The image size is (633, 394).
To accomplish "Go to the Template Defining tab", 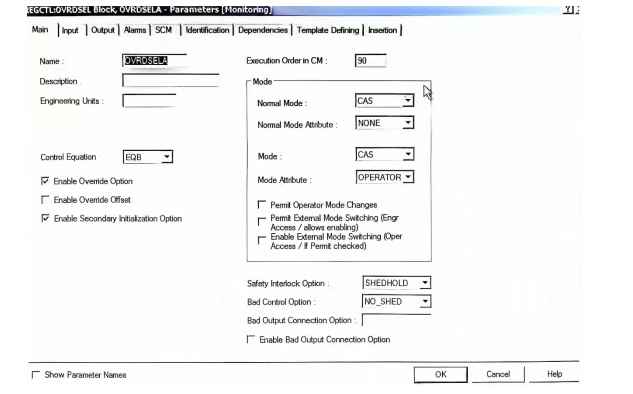I will coord(328,30).
